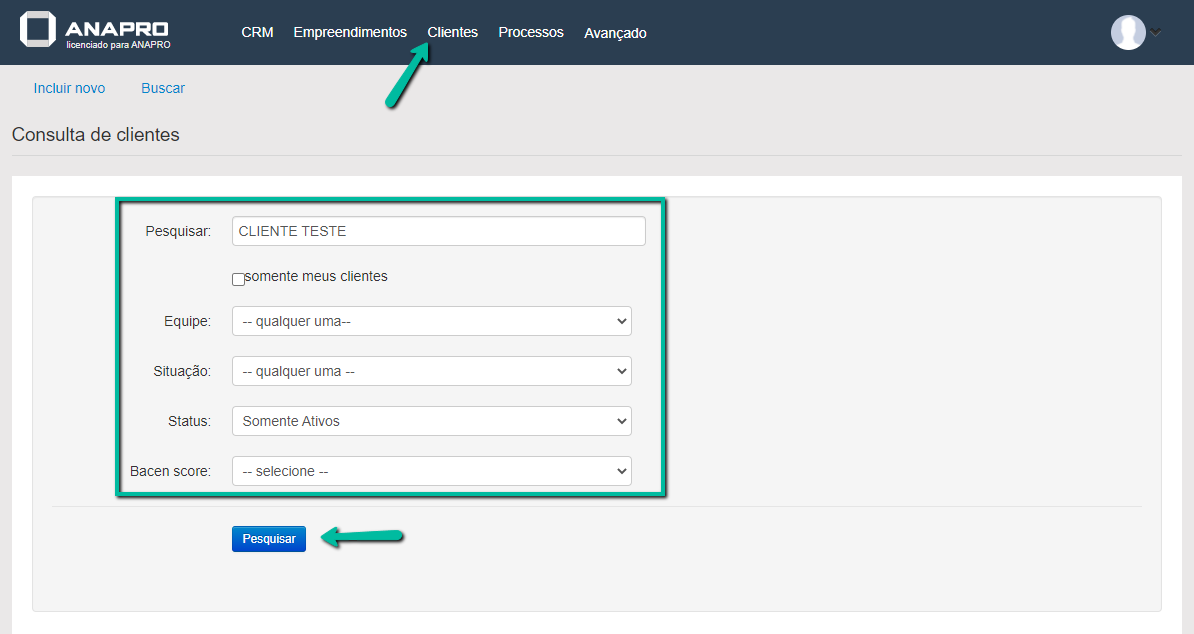Click the ANAPRO logo icon
Image resolution: width=1194 pixels, height=634 pixels.
pyautogui.click(x=38, y=30)
